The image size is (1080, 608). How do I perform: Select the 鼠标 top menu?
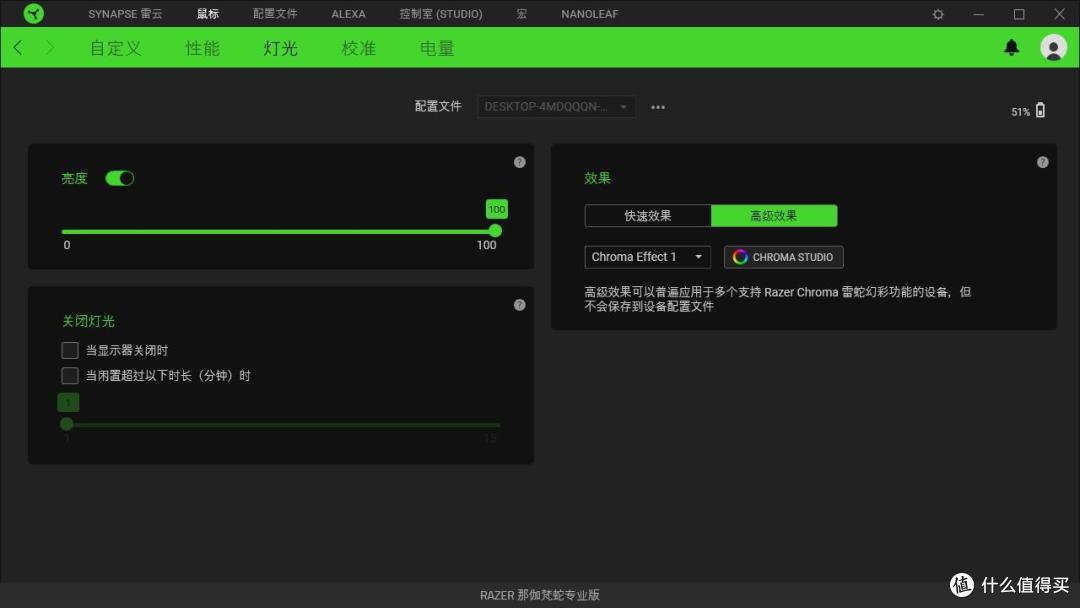(x=207, y=14)
